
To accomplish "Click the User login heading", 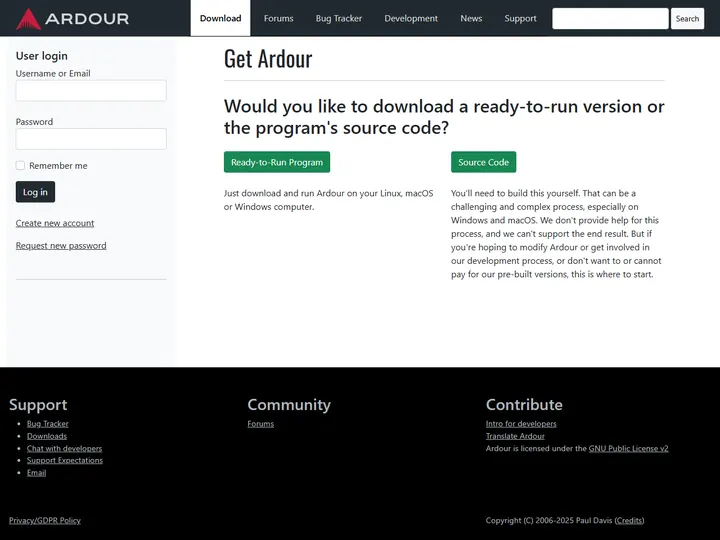I will click(42, 56).
